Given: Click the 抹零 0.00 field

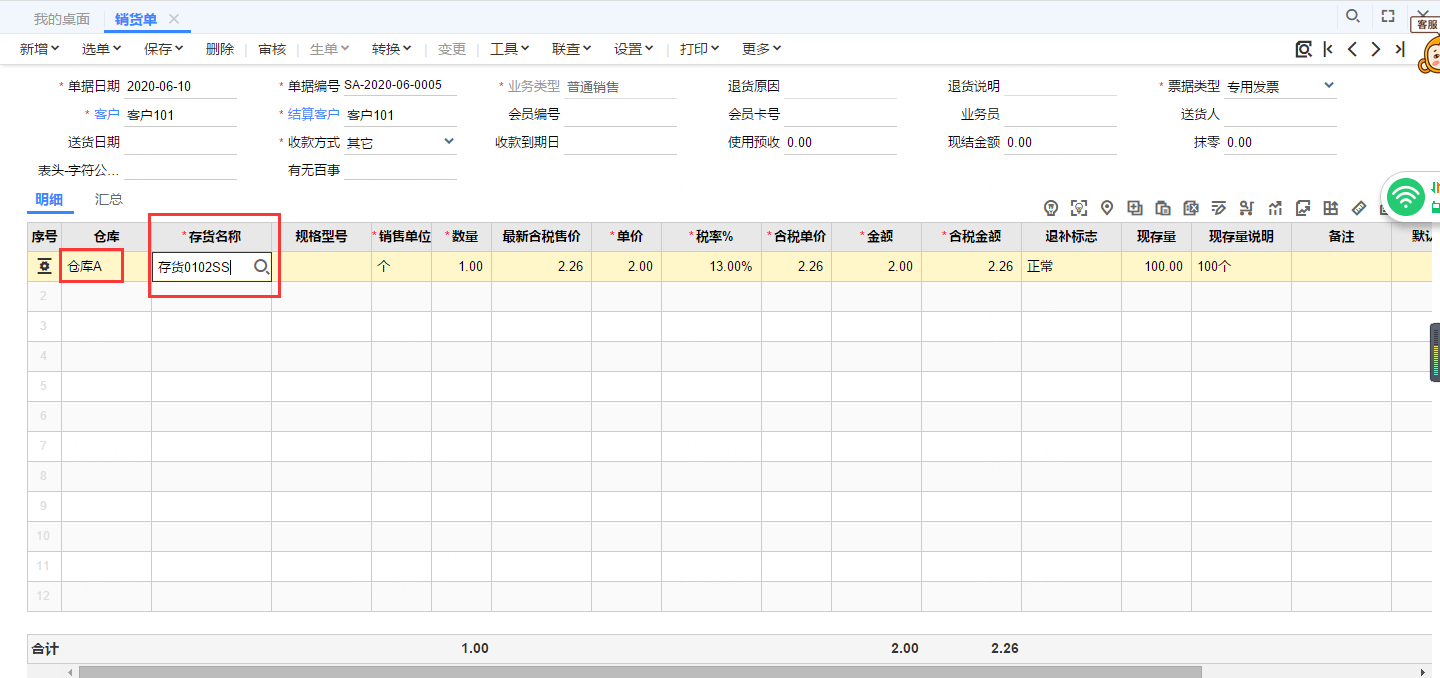Looking at the screenshot, I should coord(1280,143).
